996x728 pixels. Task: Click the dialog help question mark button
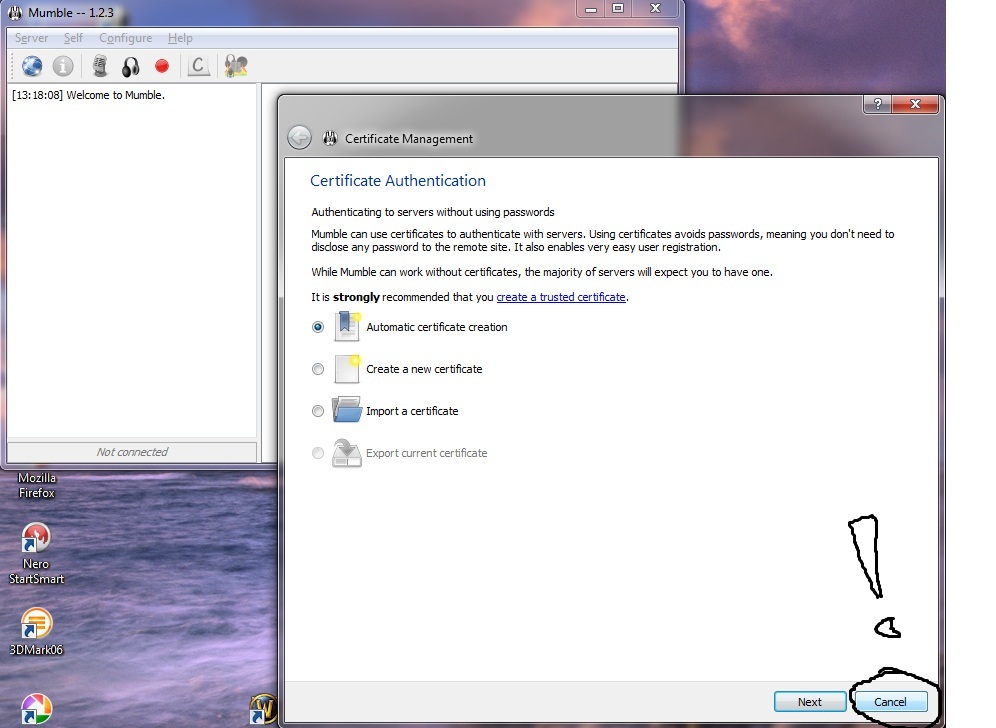(x=878, y=104)
